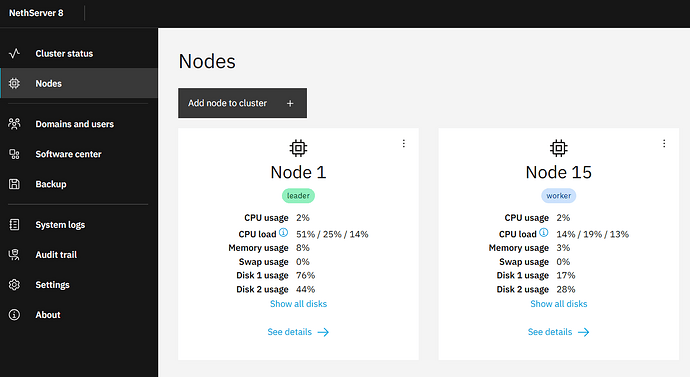690x377 pixels.
Task: Click Node 15 Memory usage 3%
Action: (563, 248)
